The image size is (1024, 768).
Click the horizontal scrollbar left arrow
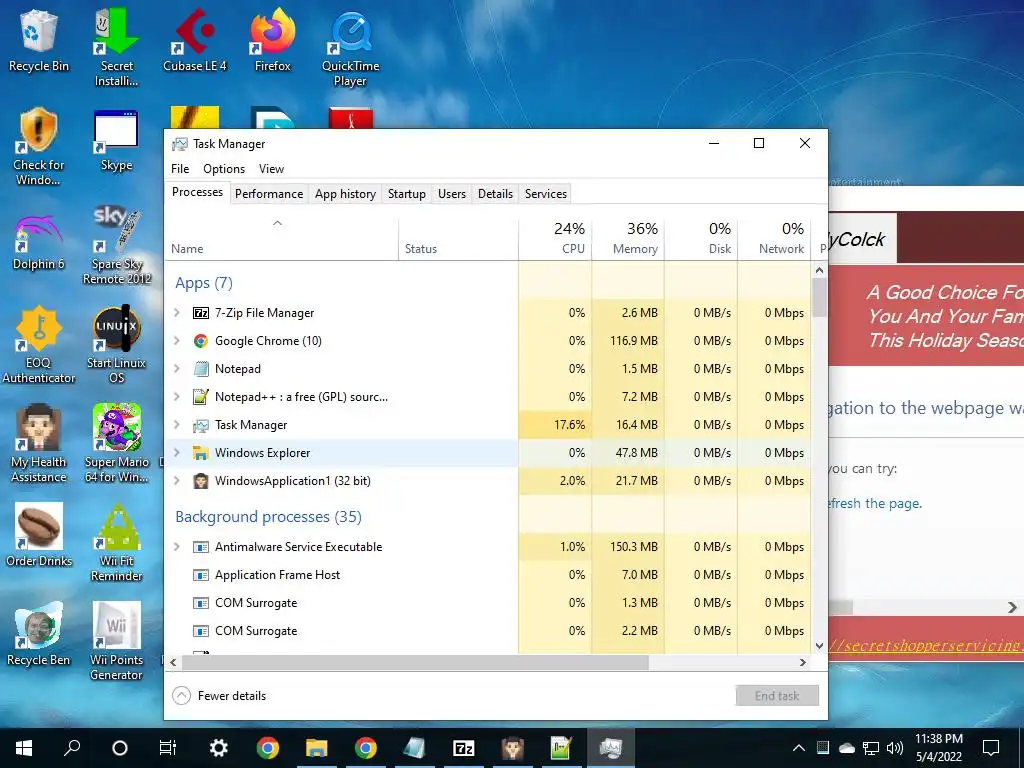[173, 662]
